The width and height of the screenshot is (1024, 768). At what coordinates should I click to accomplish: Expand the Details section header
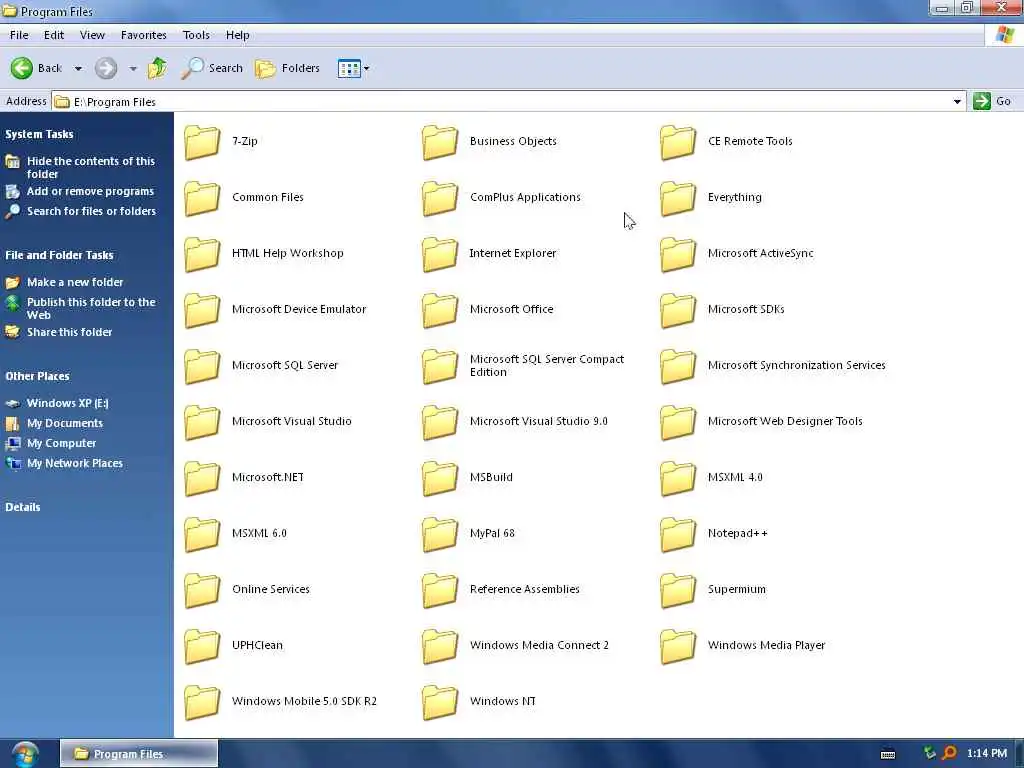pyautogui.click(x=23, y=507)
